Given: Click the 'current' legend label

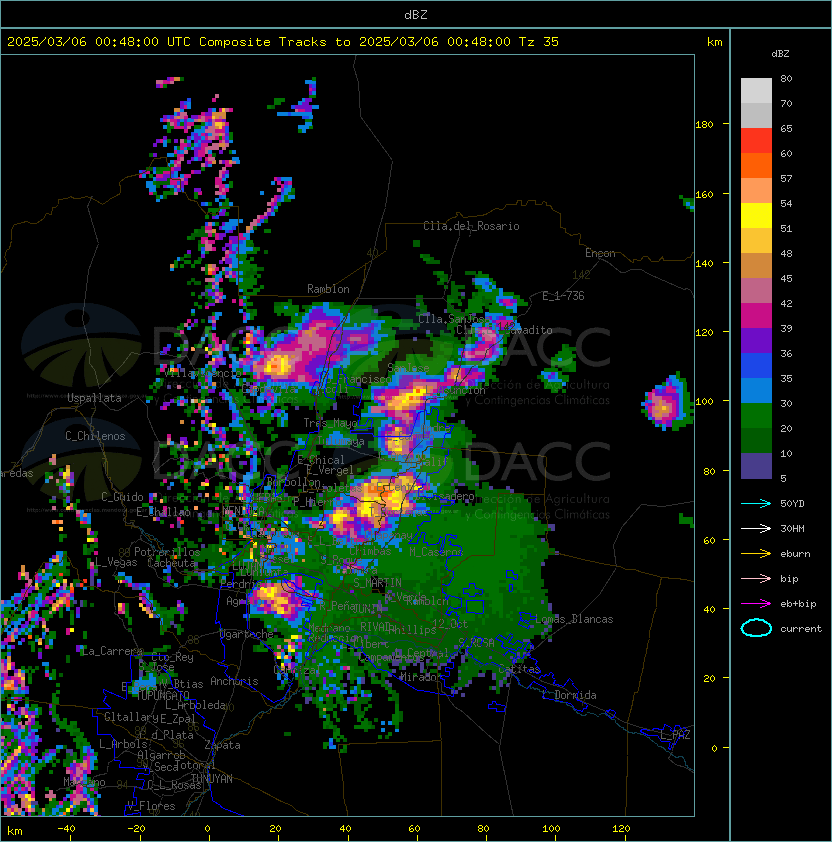Looking at the screenshot, I should tap(801, 629).
